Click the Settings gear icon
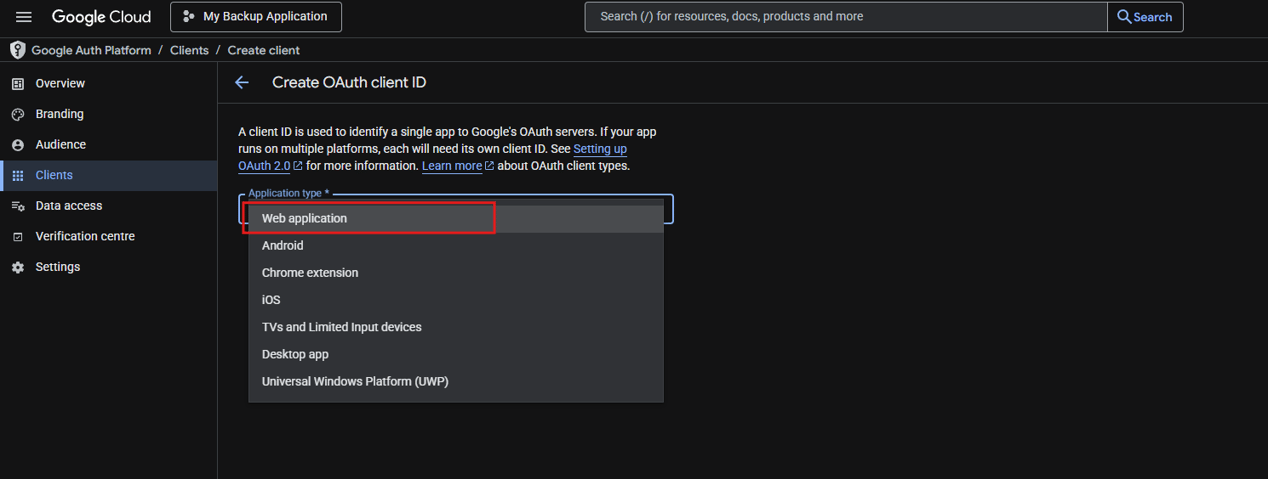The image size is (1268, 479). 17,267
